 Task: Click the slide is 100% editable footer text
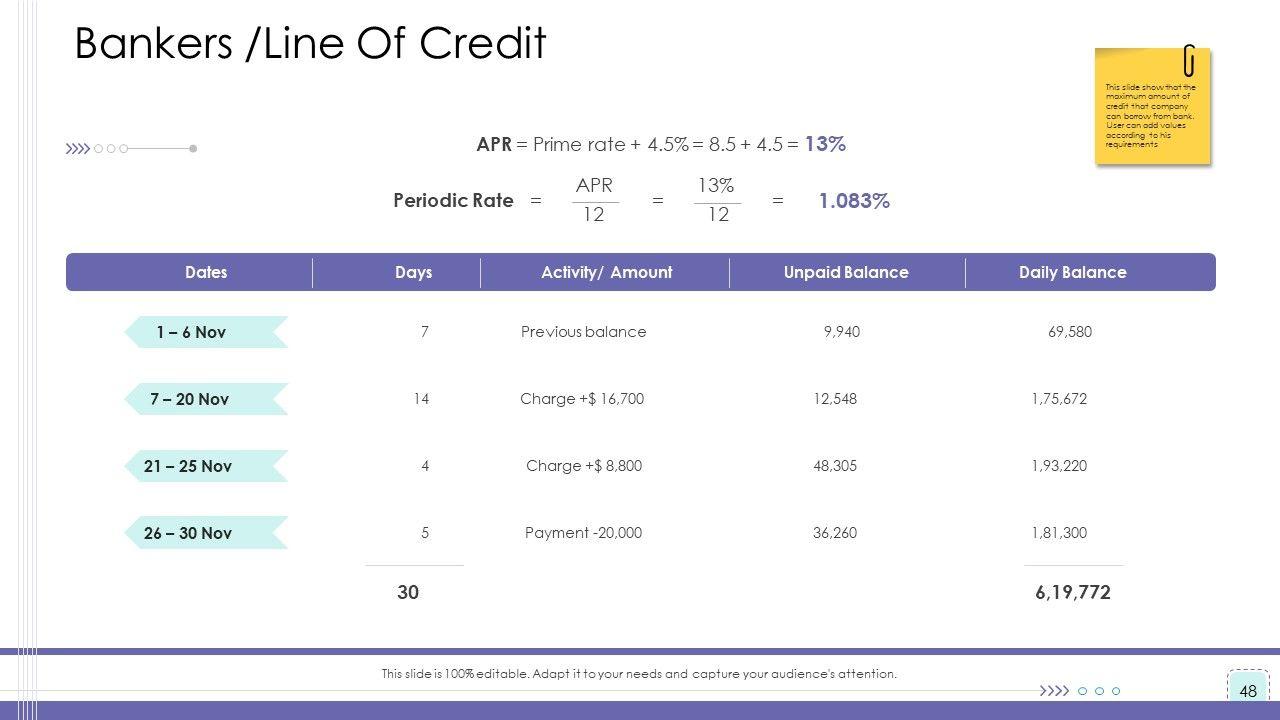[x=639, y=674]
